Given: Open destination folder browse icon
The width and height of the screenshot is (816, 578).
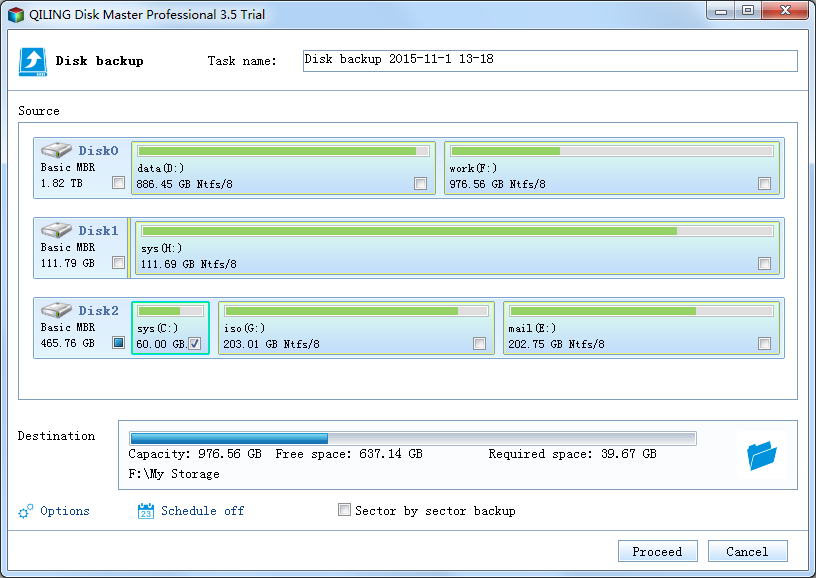Looking at the screenshot, I should tap(761, 456).
